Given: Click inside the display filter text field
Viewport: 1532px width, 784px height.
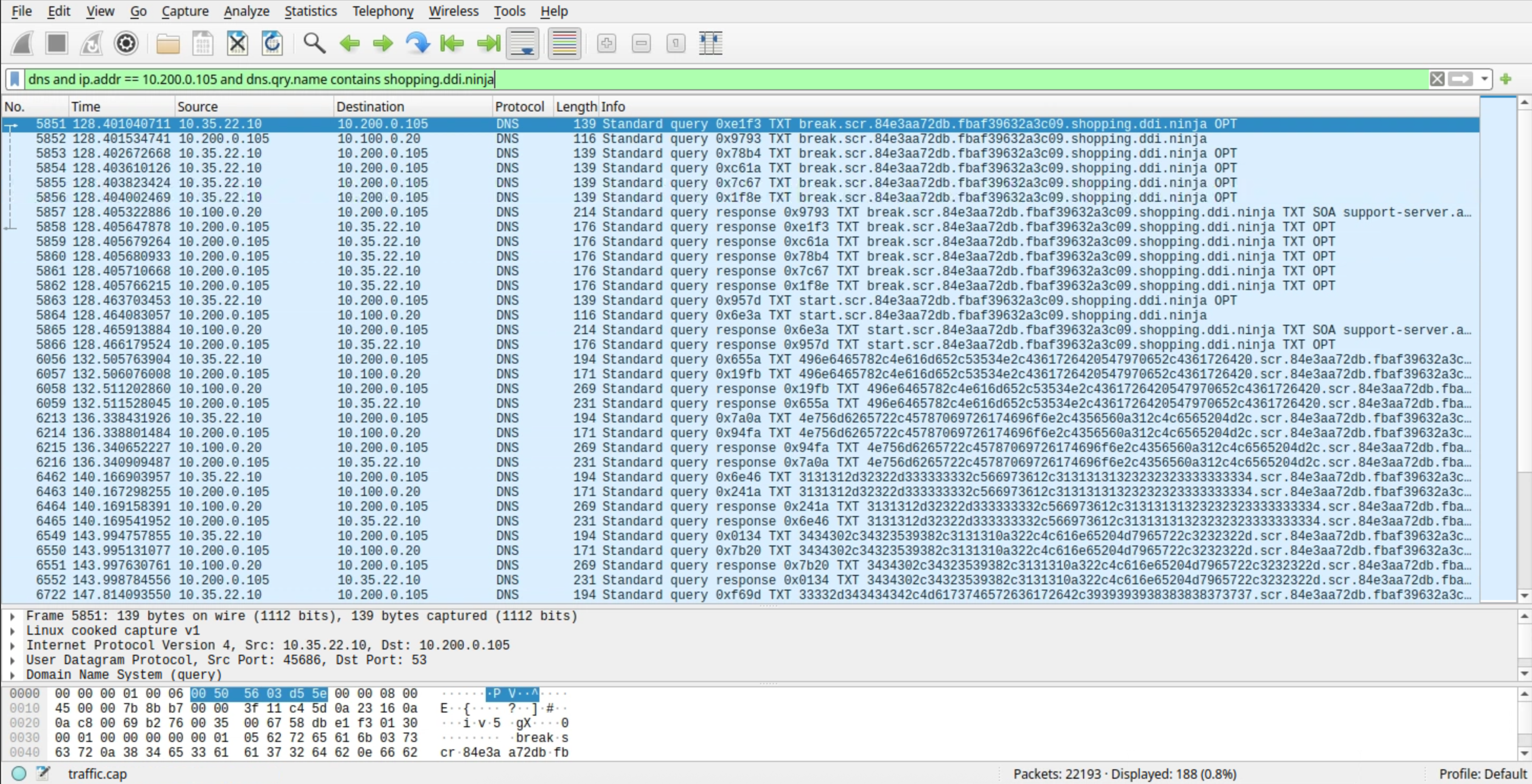Looking at the screenshot, I should [833, 79].
